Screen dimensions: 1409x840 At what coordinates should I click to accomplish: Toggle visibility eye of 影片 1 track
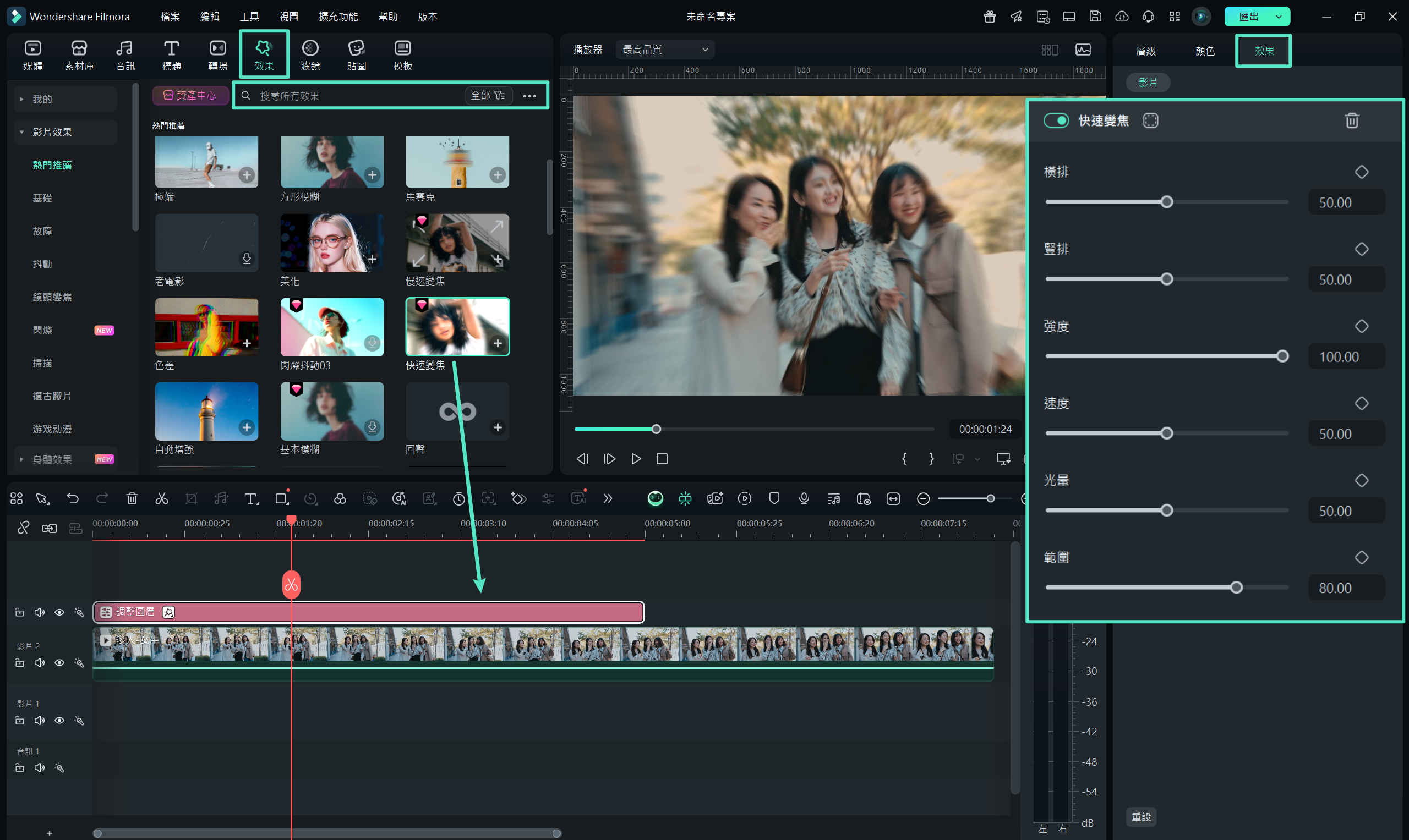59,720
